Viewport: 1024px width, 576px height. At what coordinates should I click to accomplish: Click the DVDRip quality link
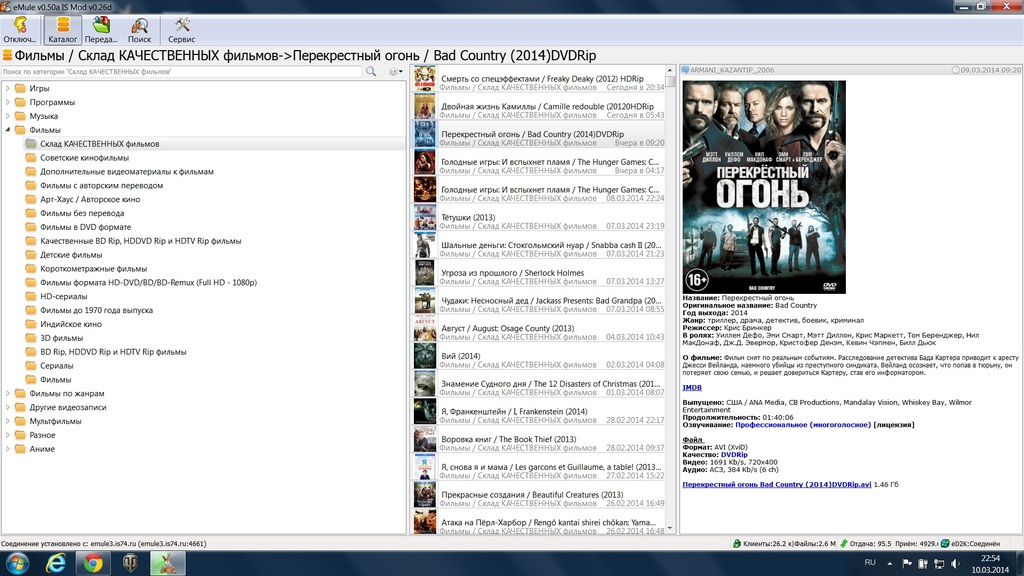coord(734,455)
